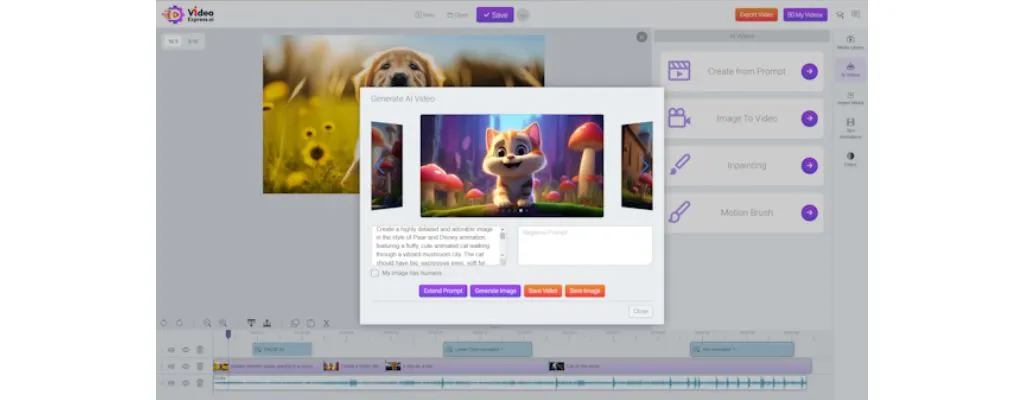Delete the top text track with its trash icon
The image size is (1024, 400).
click(200, 350)
